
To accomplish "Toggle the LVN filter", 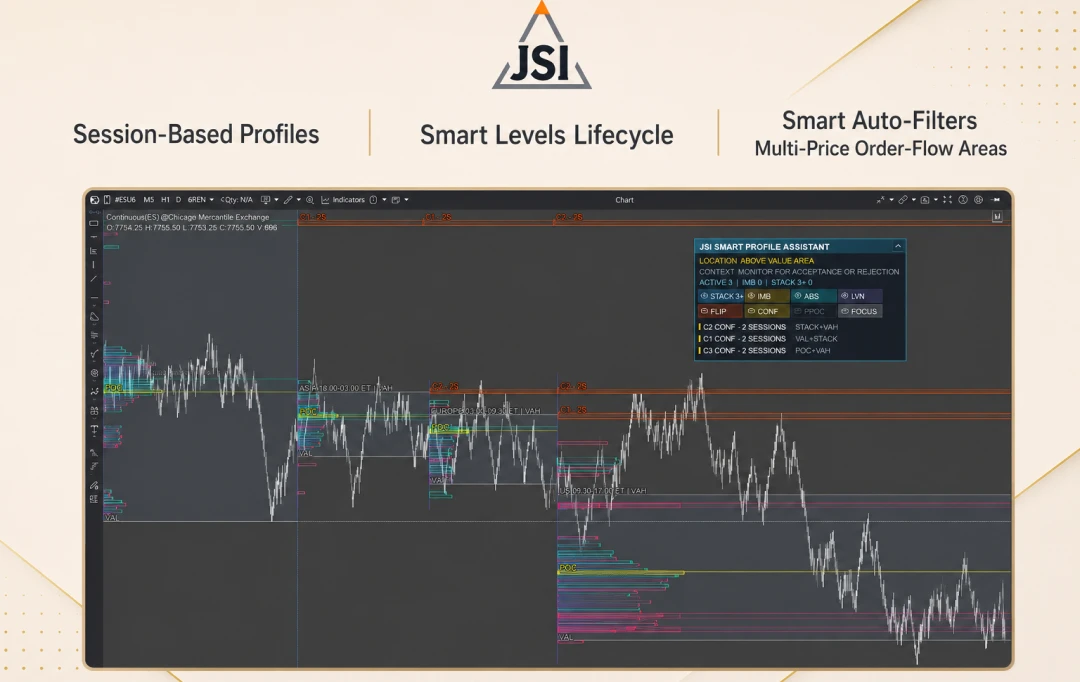I will [860, 296].
